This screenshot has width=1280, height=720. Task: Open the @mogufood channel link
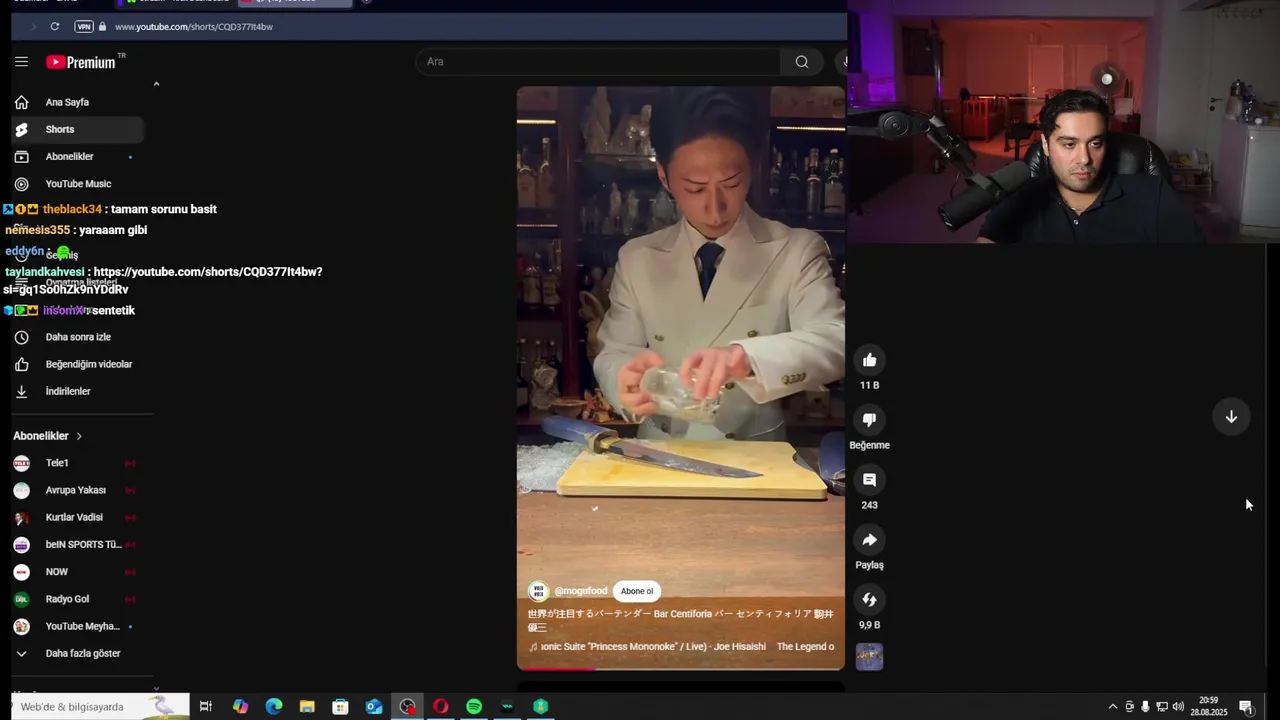(x=581, y=591)
